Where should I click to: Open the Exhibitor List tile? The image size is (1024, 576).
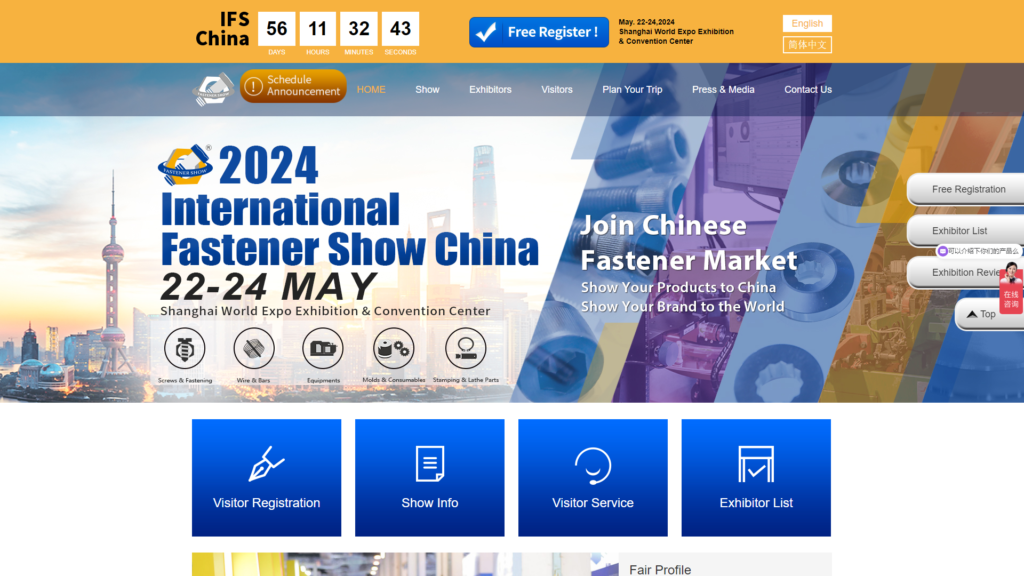coord(756,477)
